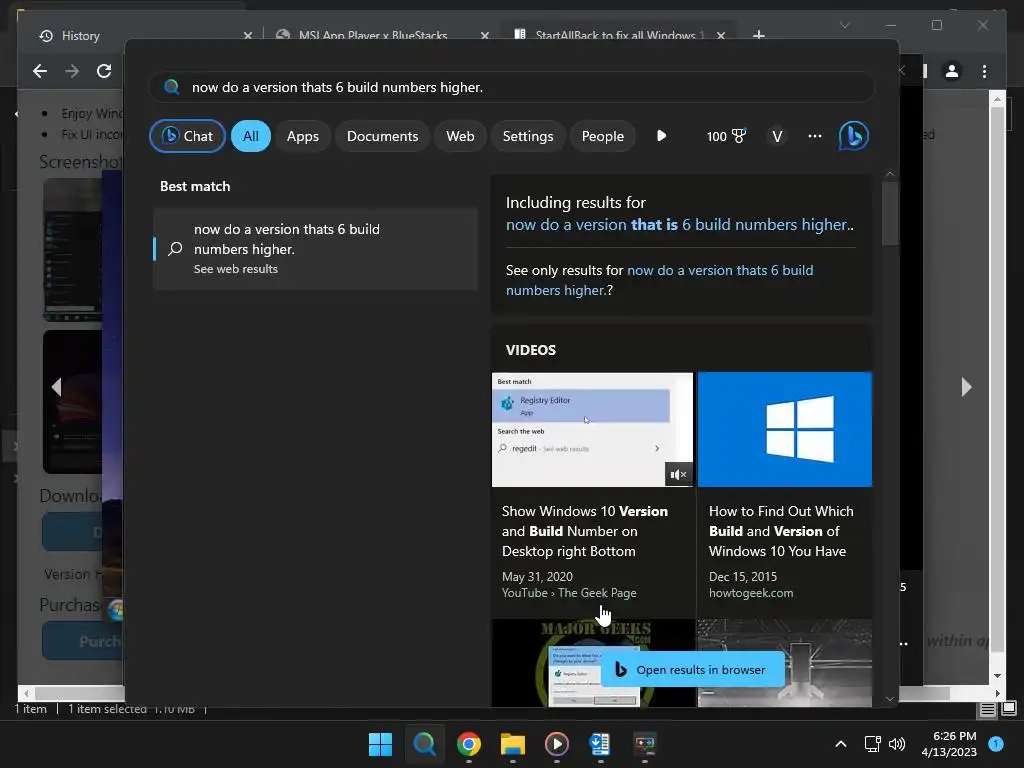Screen dimensions: 1024x768
Task: Open 'How to Find Out Which Build' video title
Action: click(781, 531)
